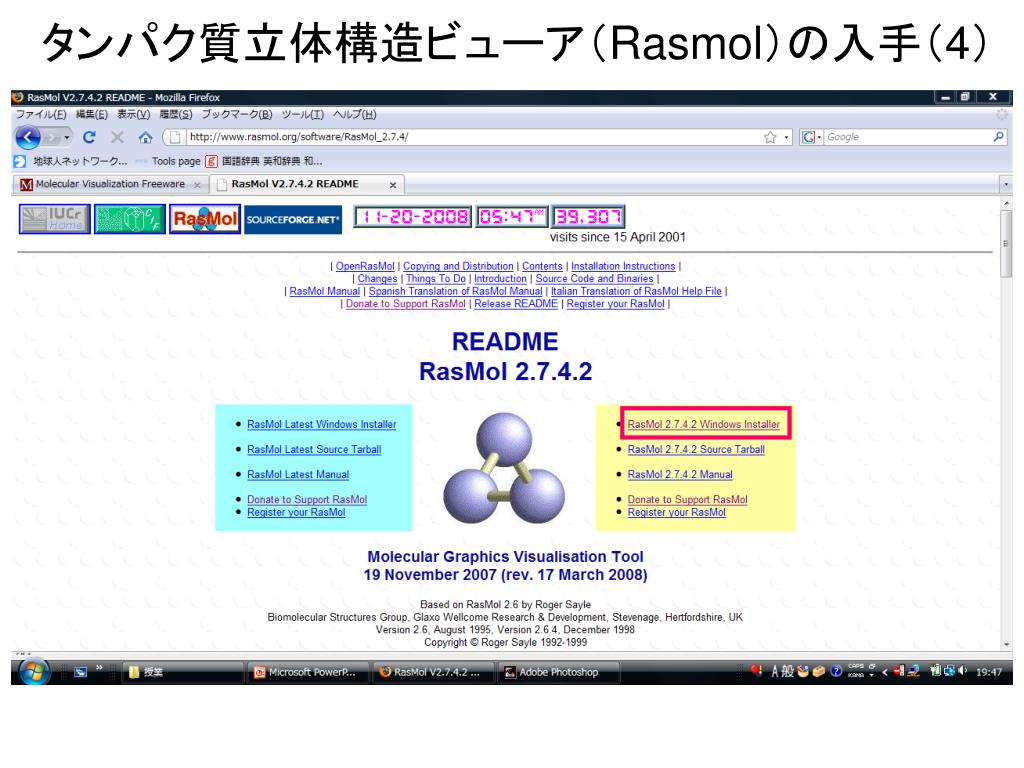1024x768 pixels.
Task: Click RasMol 2.7.4.2 Source Tarball link
Action: [x=696, y=450]
